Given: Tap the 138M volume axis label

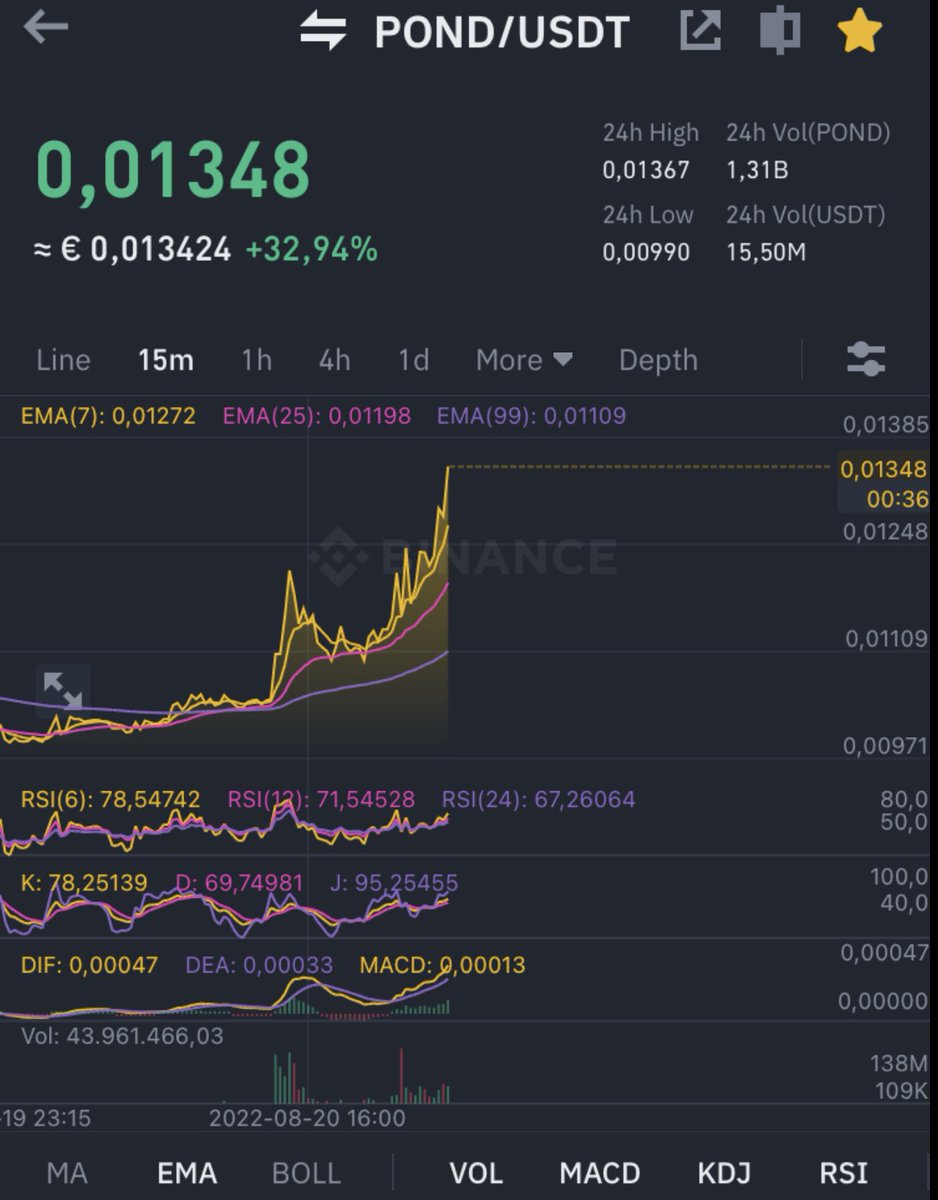Looking at the screenshot, I should (x=899, y=1062).
